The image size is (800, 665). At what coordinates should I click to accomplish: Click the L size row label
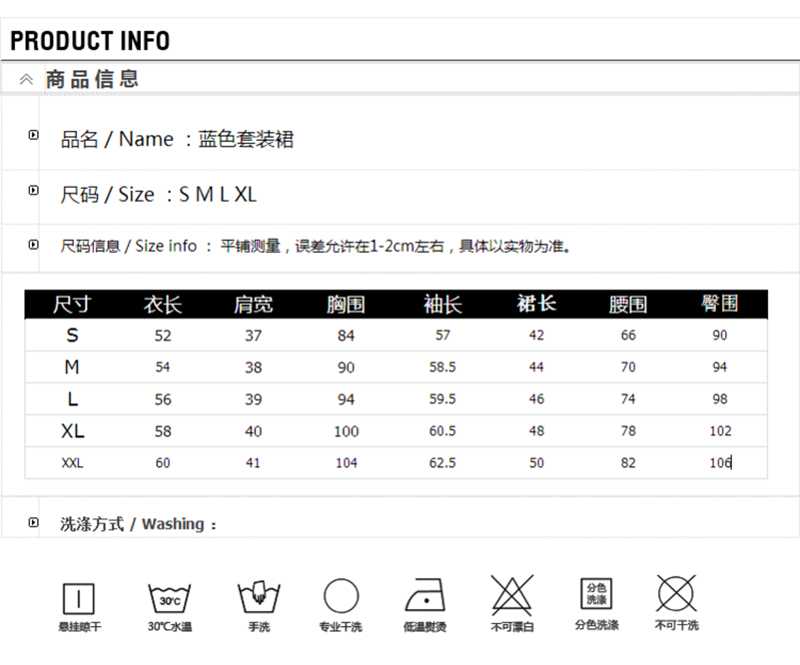[x=72, y=399]
